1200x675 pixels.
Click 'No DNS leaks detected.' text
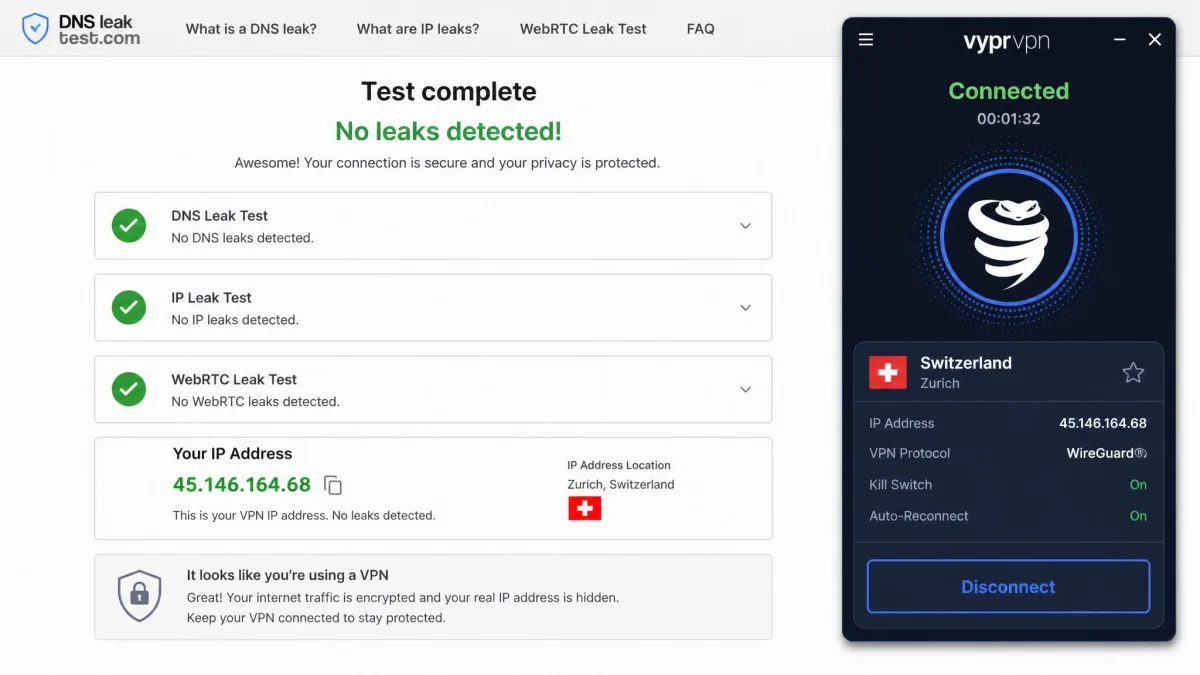point(242,238)
